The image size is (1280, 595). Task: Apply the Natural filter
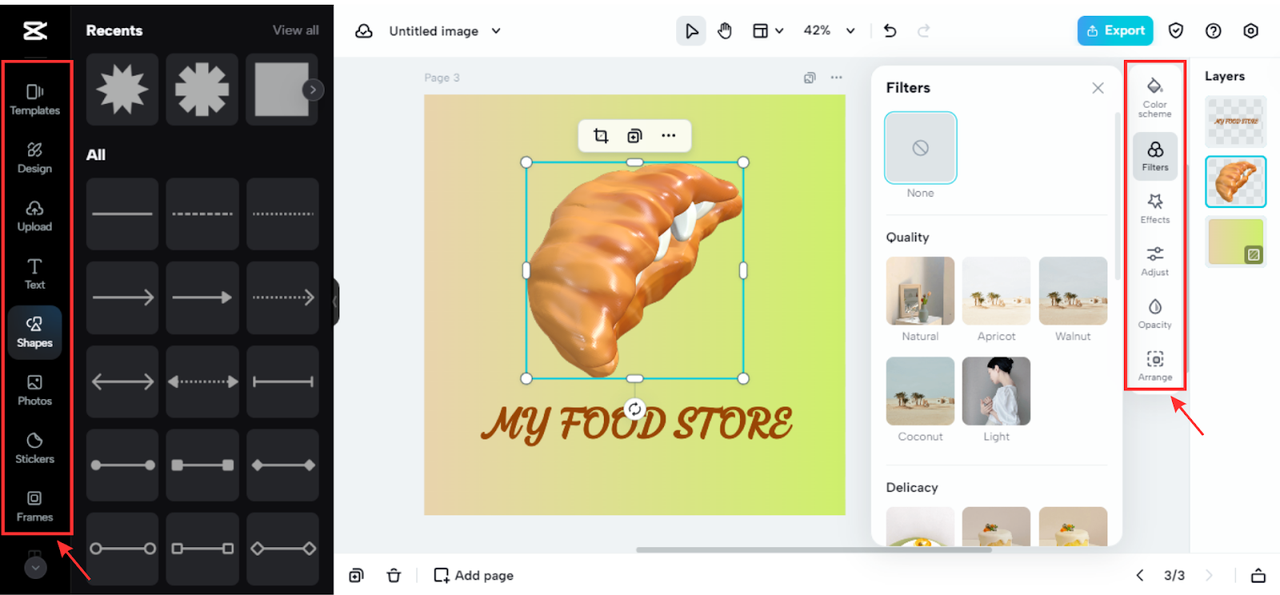(920, 291)
